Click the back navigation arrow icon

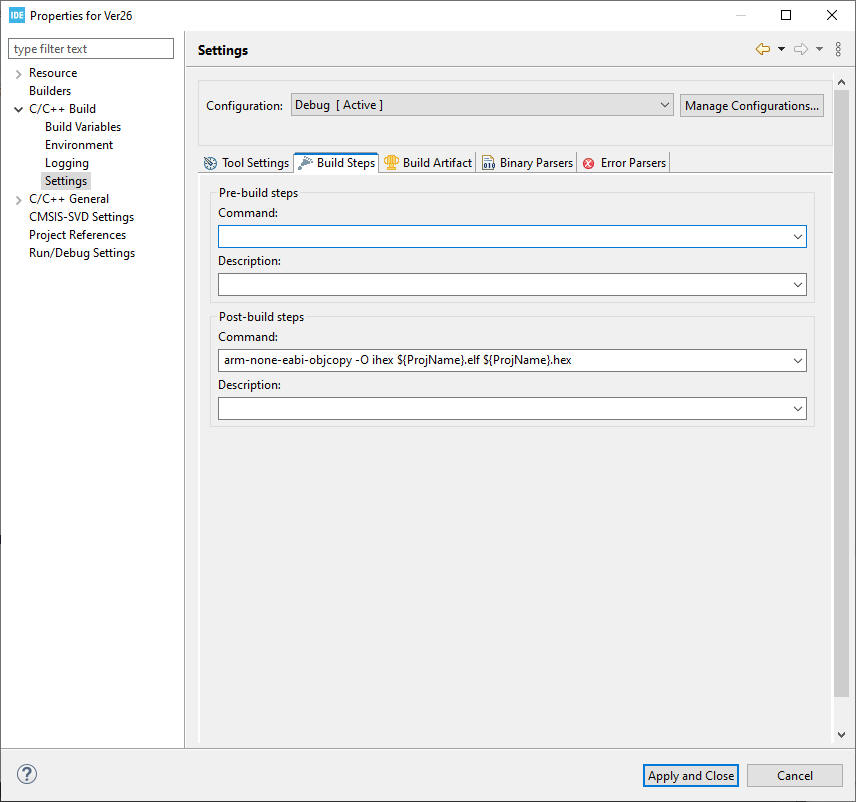pyautogui.click(x=763, y=49)
